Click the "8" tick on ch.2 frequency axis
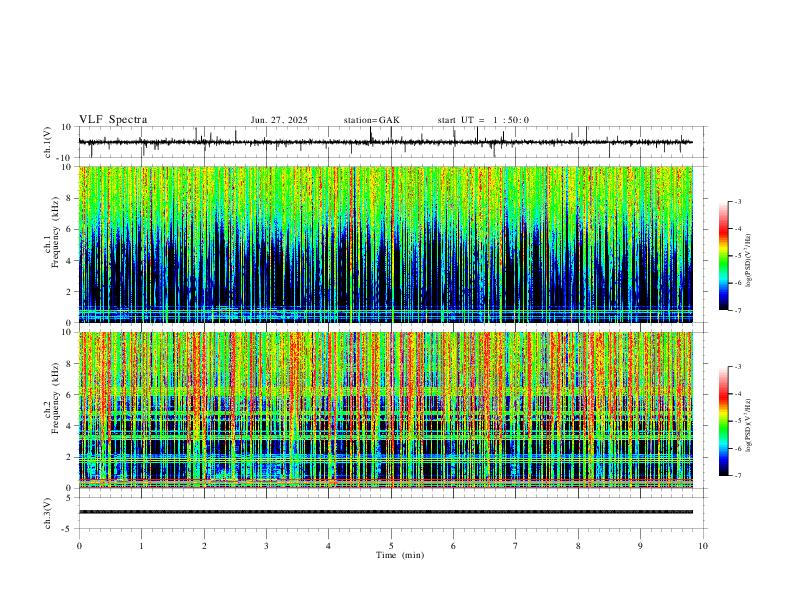Screen dimensions: 792x612 (x=69, y=364)
